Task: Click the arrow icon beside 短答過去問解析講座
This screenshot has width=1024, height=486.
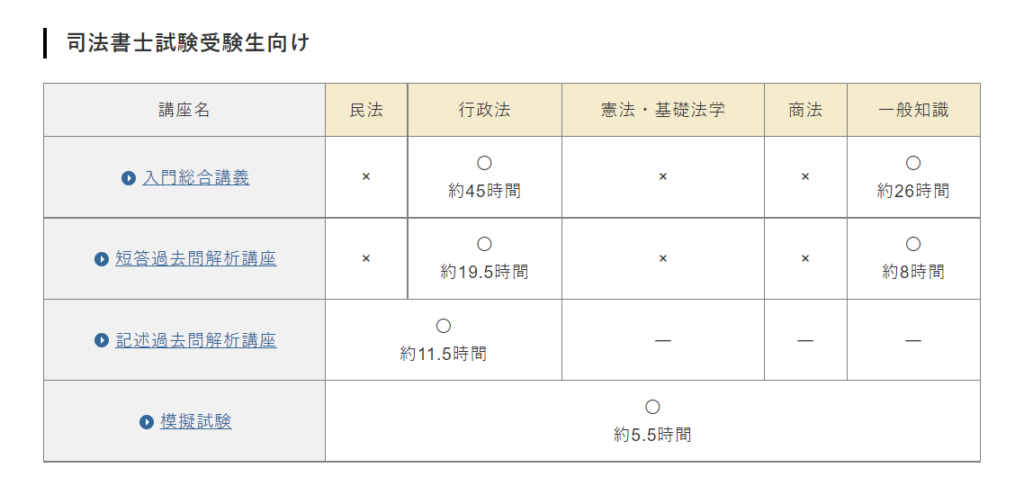Action: tap(101, 259)
